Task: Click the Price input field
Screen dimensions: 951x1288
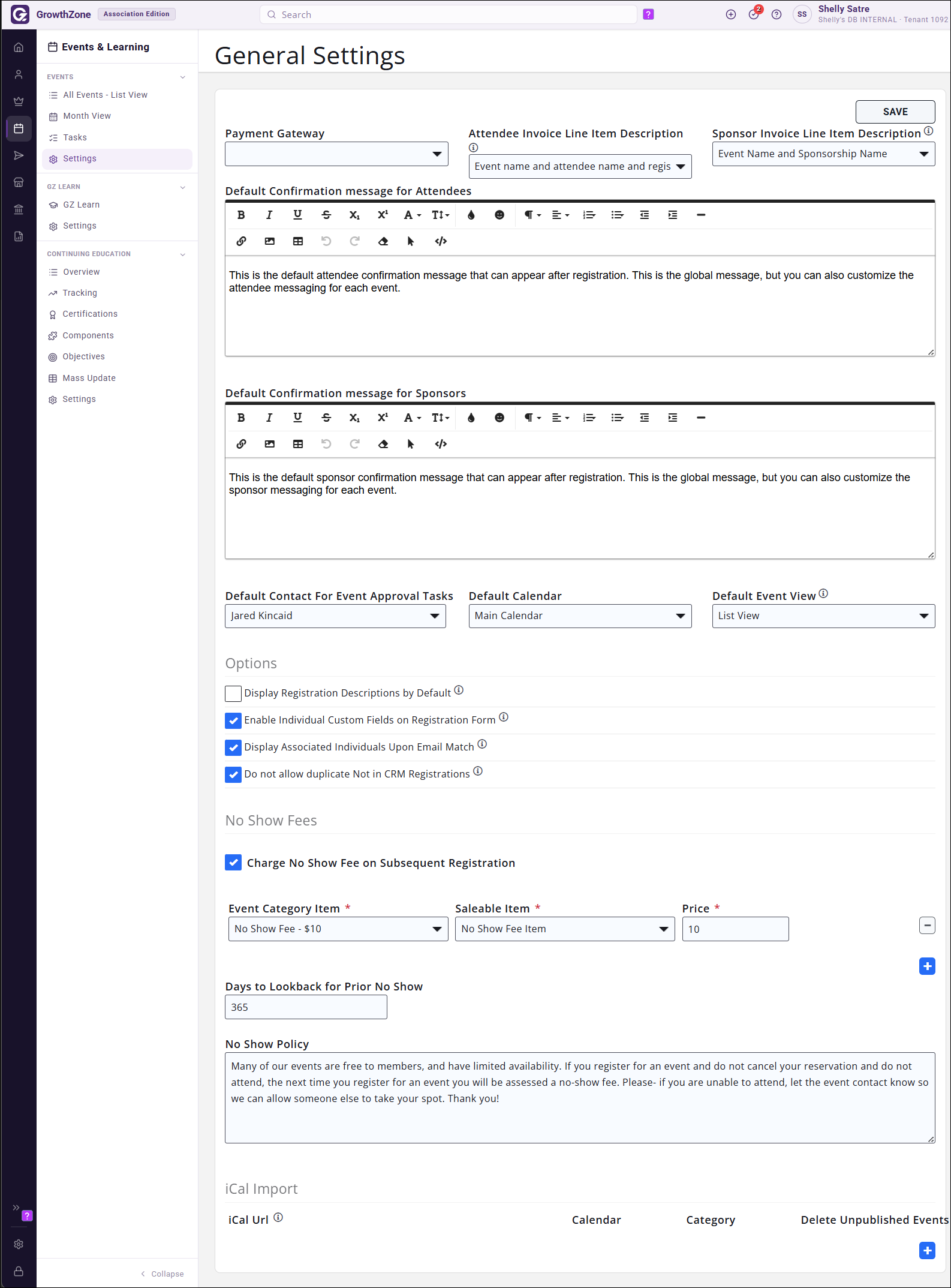Action: click(x=735, y=929)
